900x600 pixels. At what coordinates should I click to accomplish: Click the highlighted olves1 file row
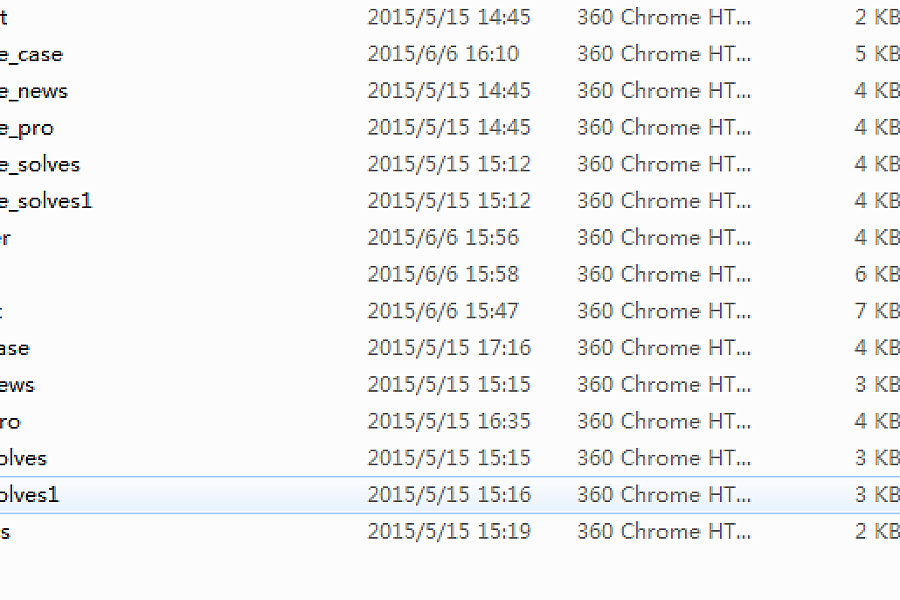(450, 495)
